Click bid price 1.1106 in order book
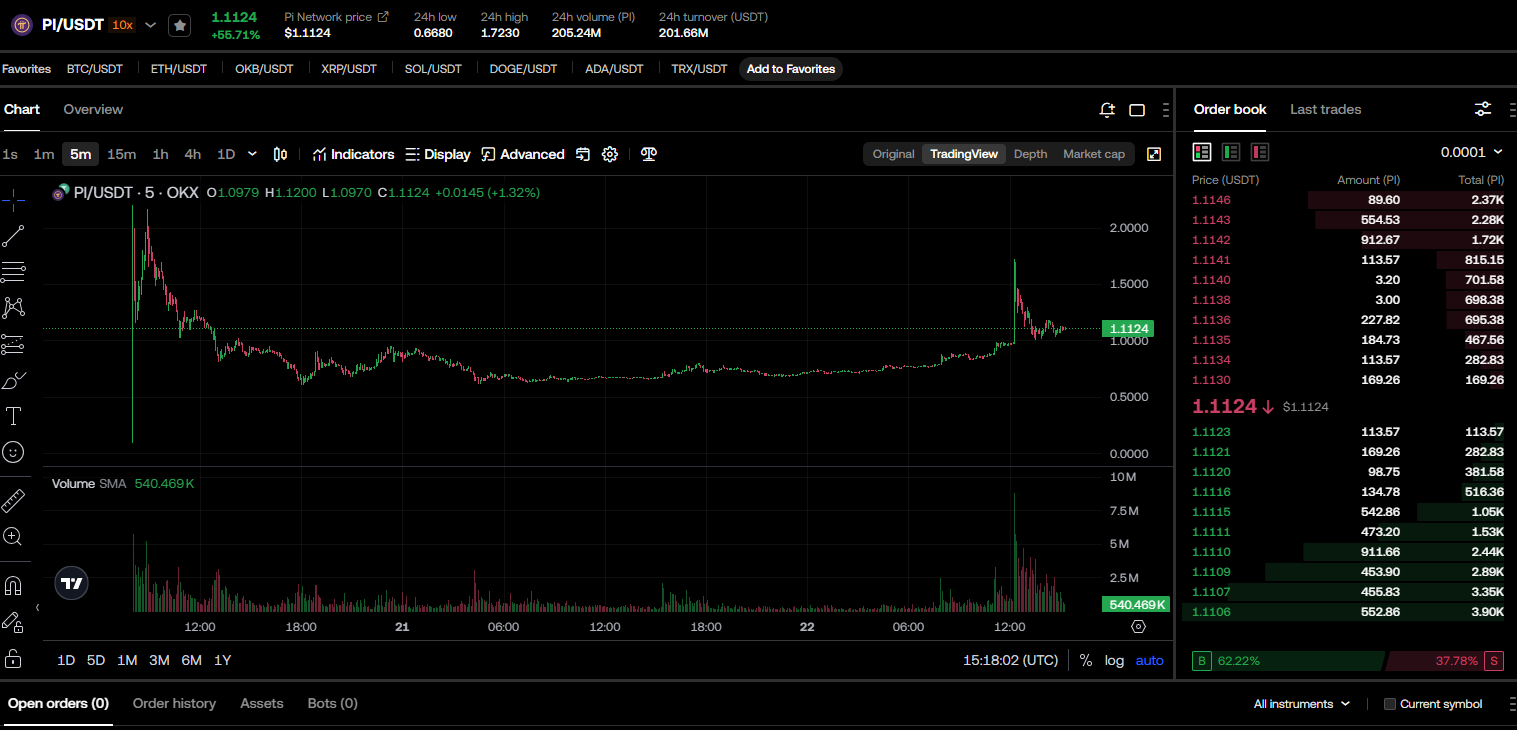The width and height of the screenshot is (1517, 730). 1210,612
